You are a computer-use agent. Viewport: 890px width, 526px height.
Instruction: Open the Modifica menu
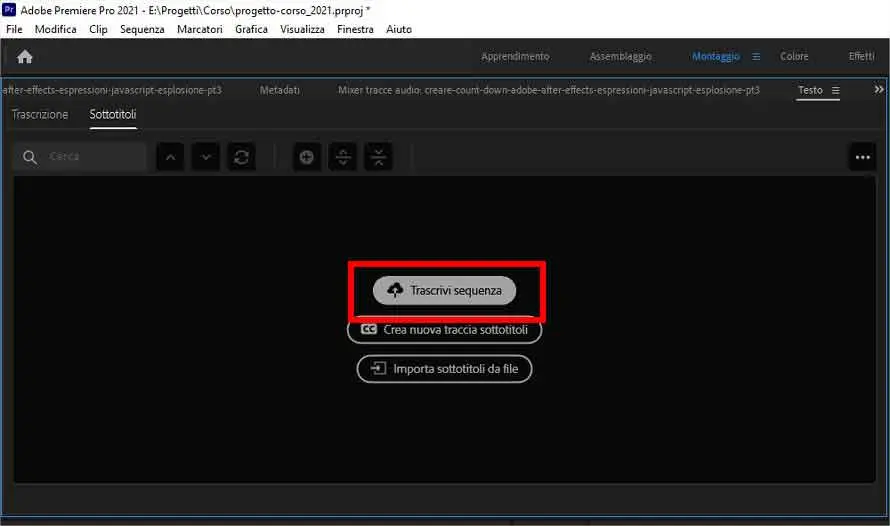[56, 29]
